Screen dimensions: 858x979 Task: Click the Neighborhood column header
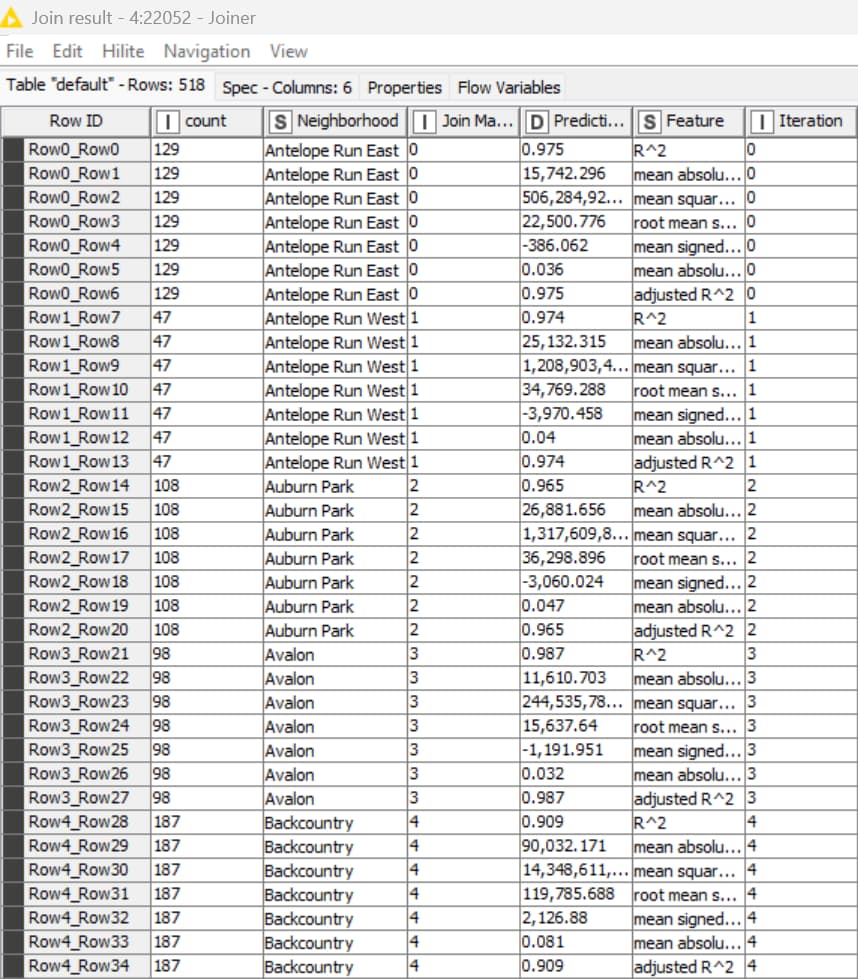335,121
